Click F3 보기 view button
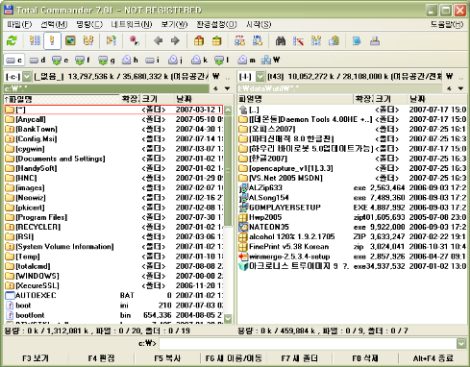 tap(35, 358)
